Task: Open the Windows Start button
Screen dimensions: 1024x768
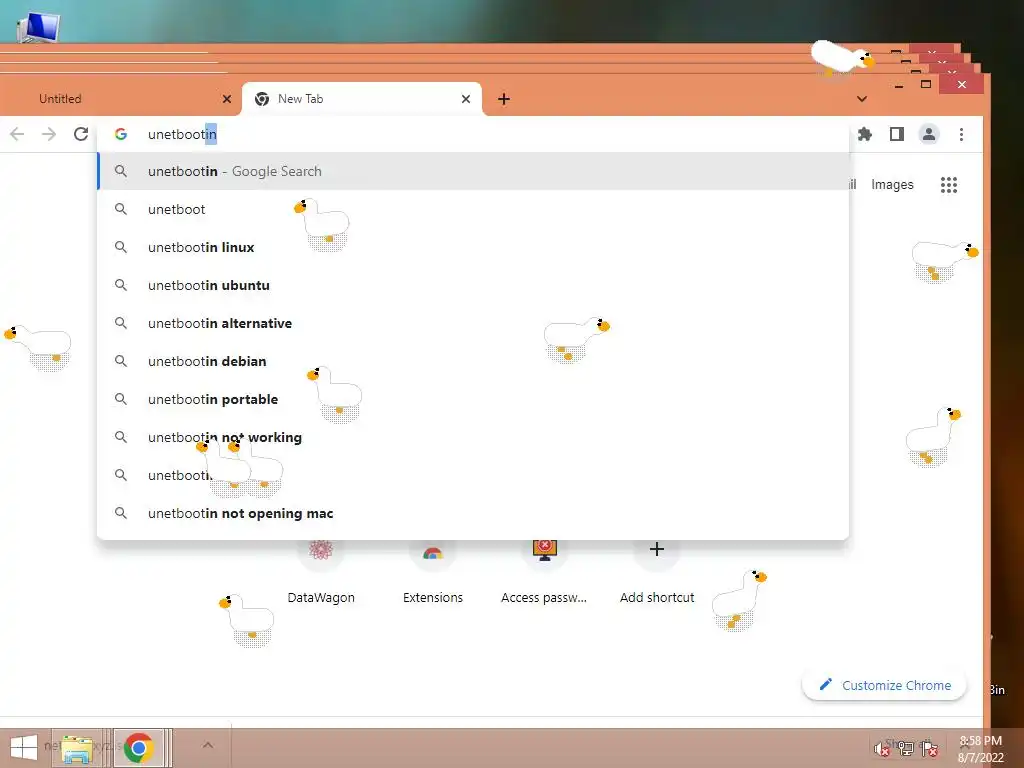Action: point(24,748)
